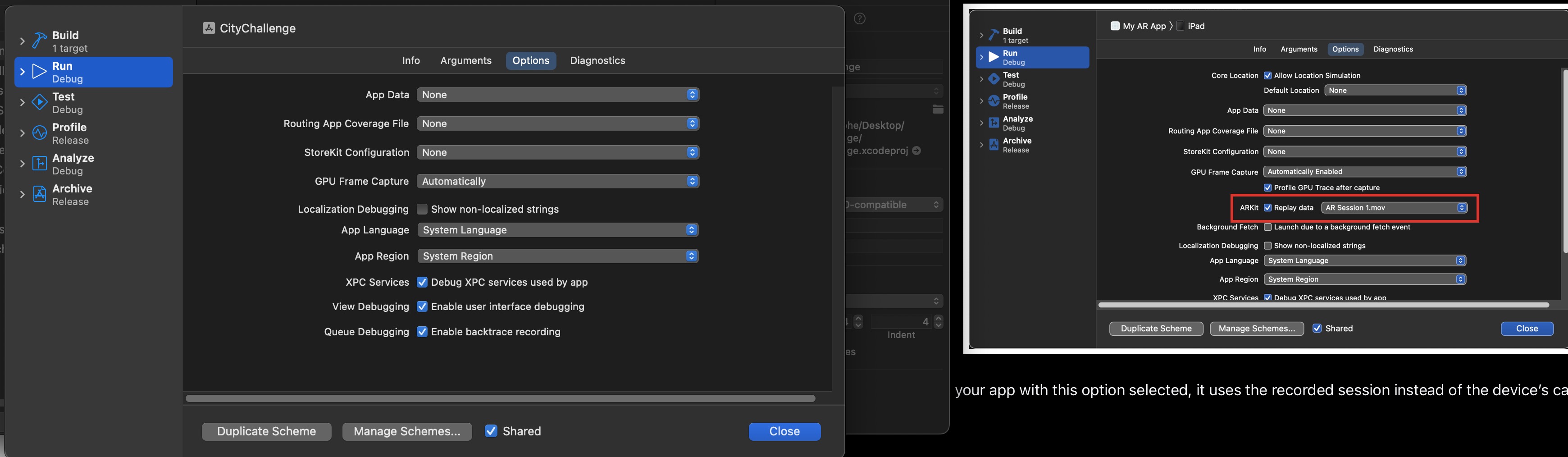This screenshot has width=1568, height=457.
Task: Click the CityChallenge app icon in the header
Action: pyautogui.click(x=209, y=28)
